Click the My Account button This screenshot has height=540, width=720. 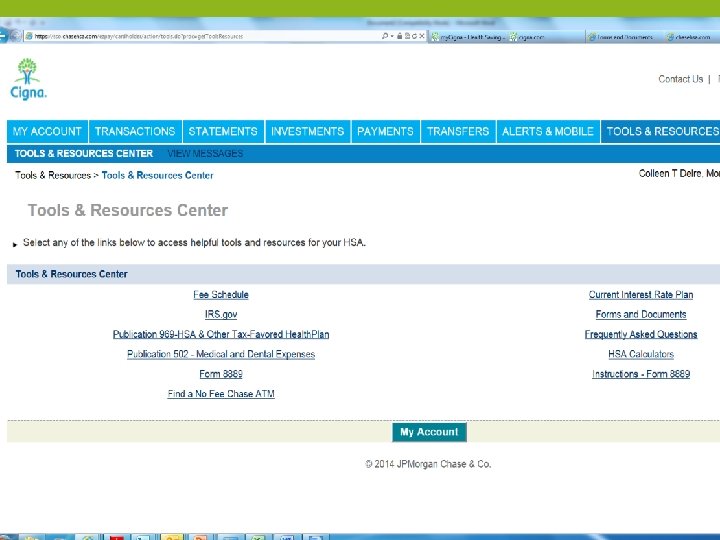click(x=429, y=432)
